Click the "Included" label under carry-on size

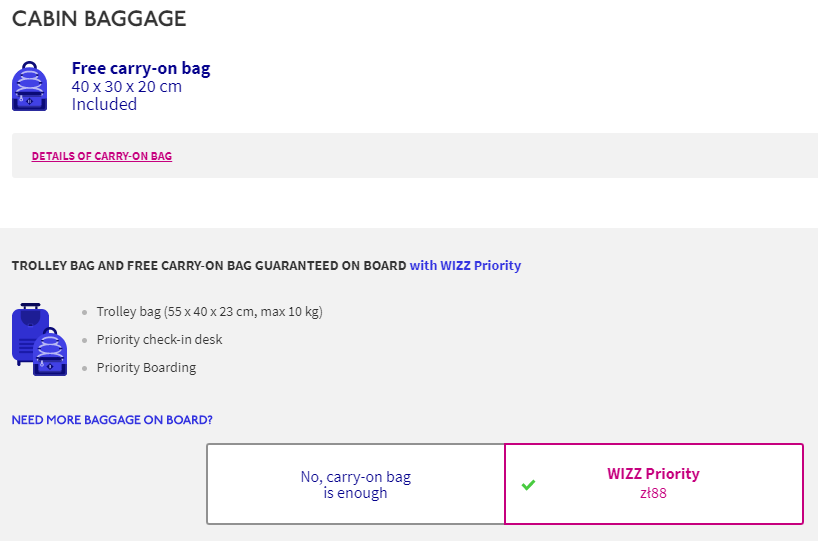pyautogui.click(x=104, y=104)
